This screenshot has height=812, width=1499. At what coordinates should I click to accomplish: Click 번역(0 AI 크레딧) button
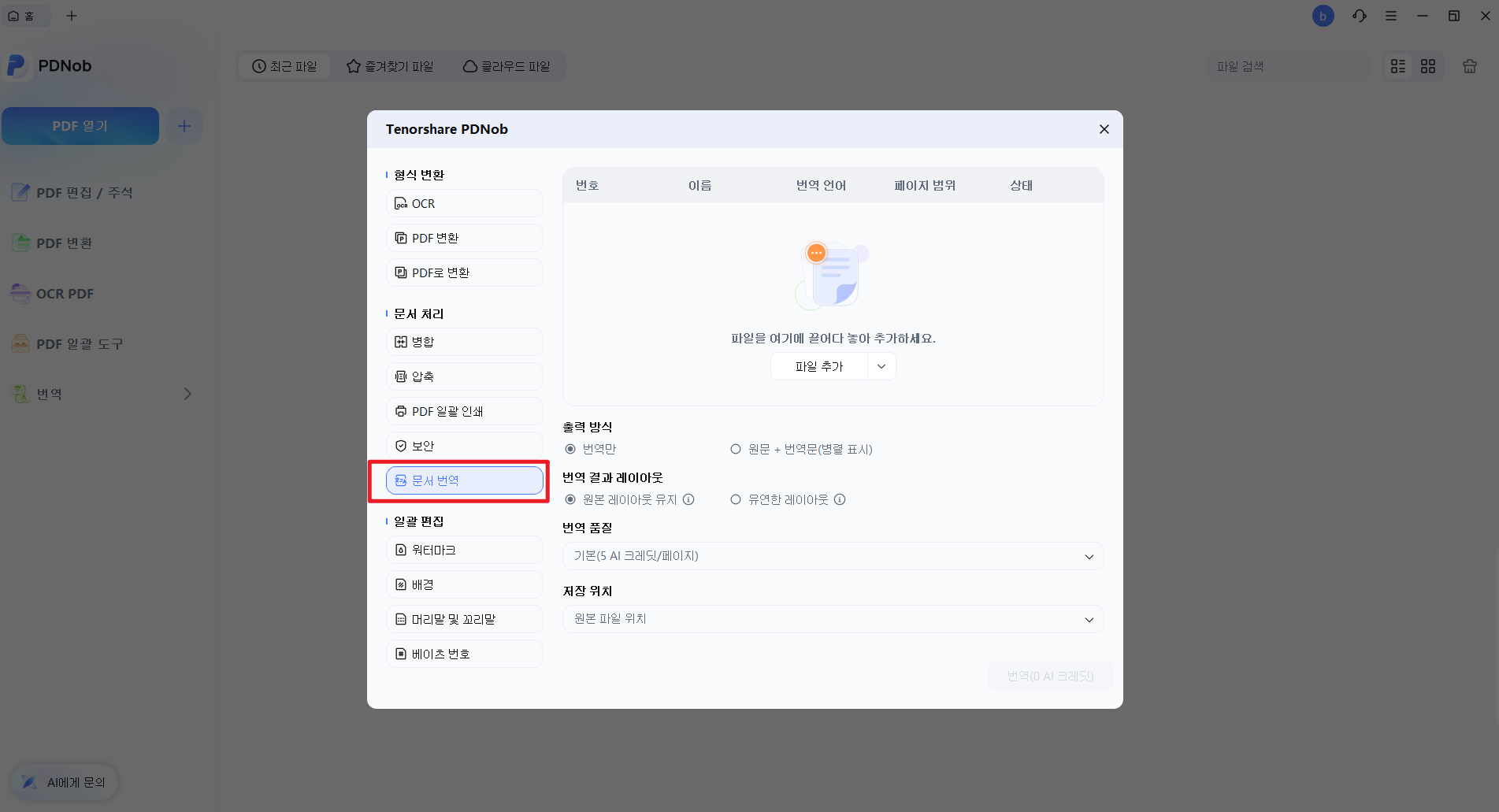(x=1050, y=676)
